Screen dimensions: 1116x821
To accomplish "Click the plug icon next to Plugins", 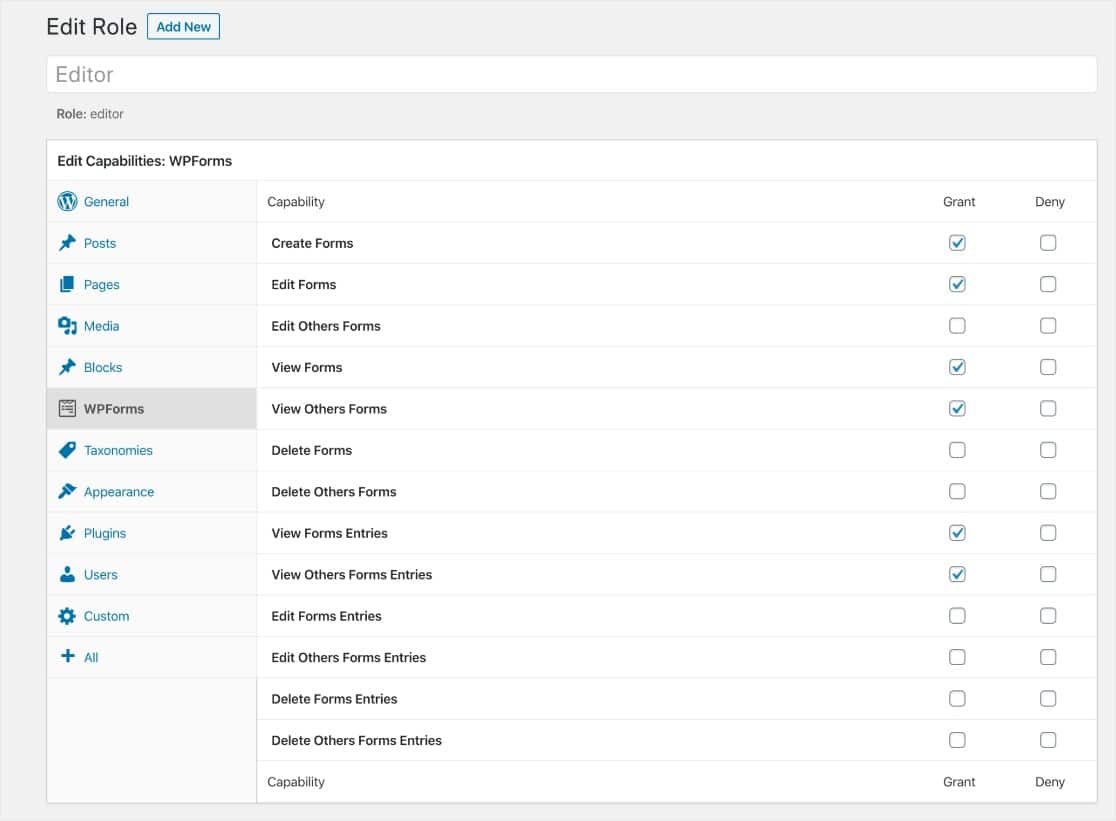I will [67, 533].
